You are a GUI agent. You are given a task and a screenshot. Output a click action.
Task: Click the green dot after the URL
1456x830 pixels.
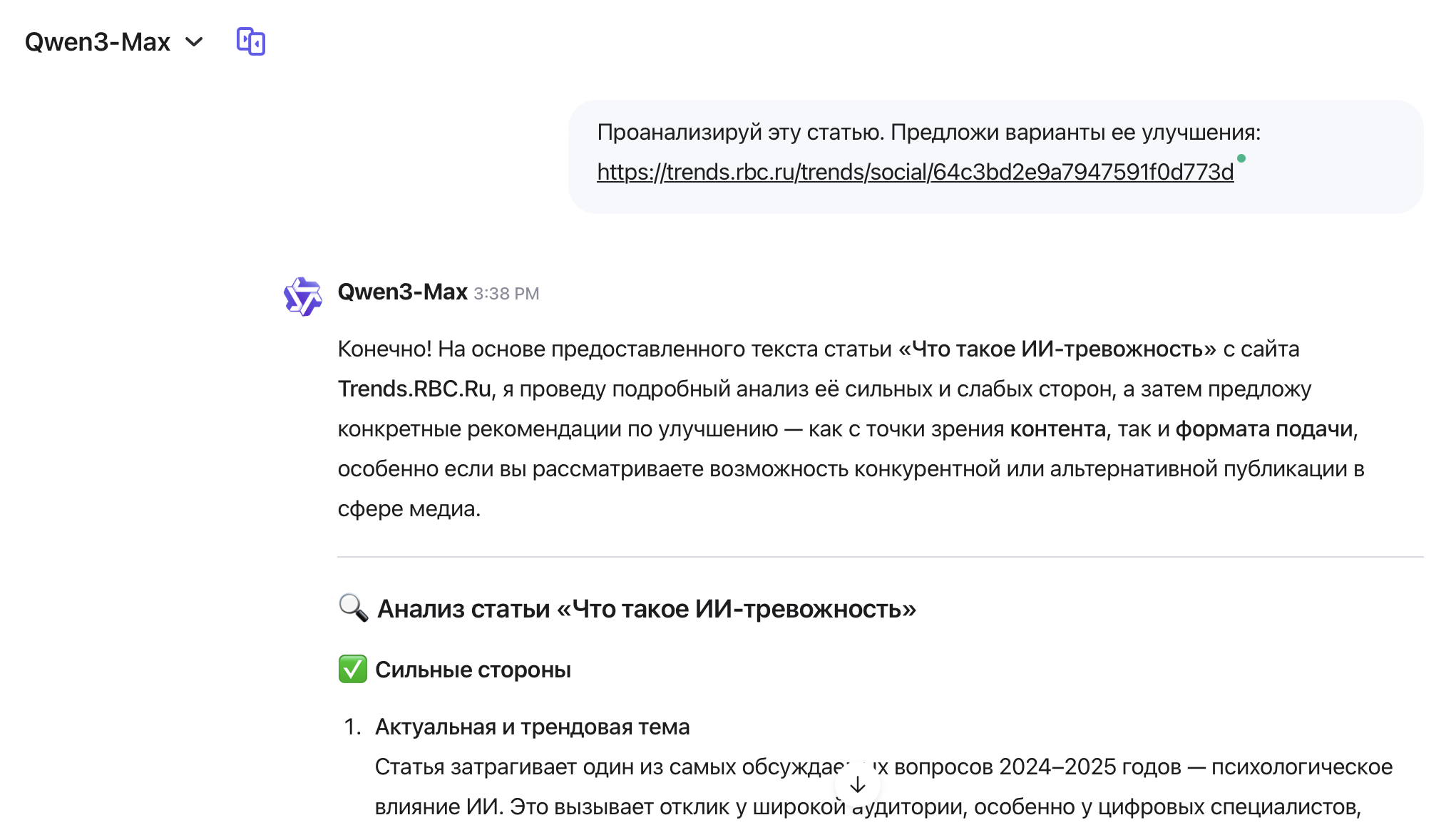pyautogui.click(x=1241, y=158)
